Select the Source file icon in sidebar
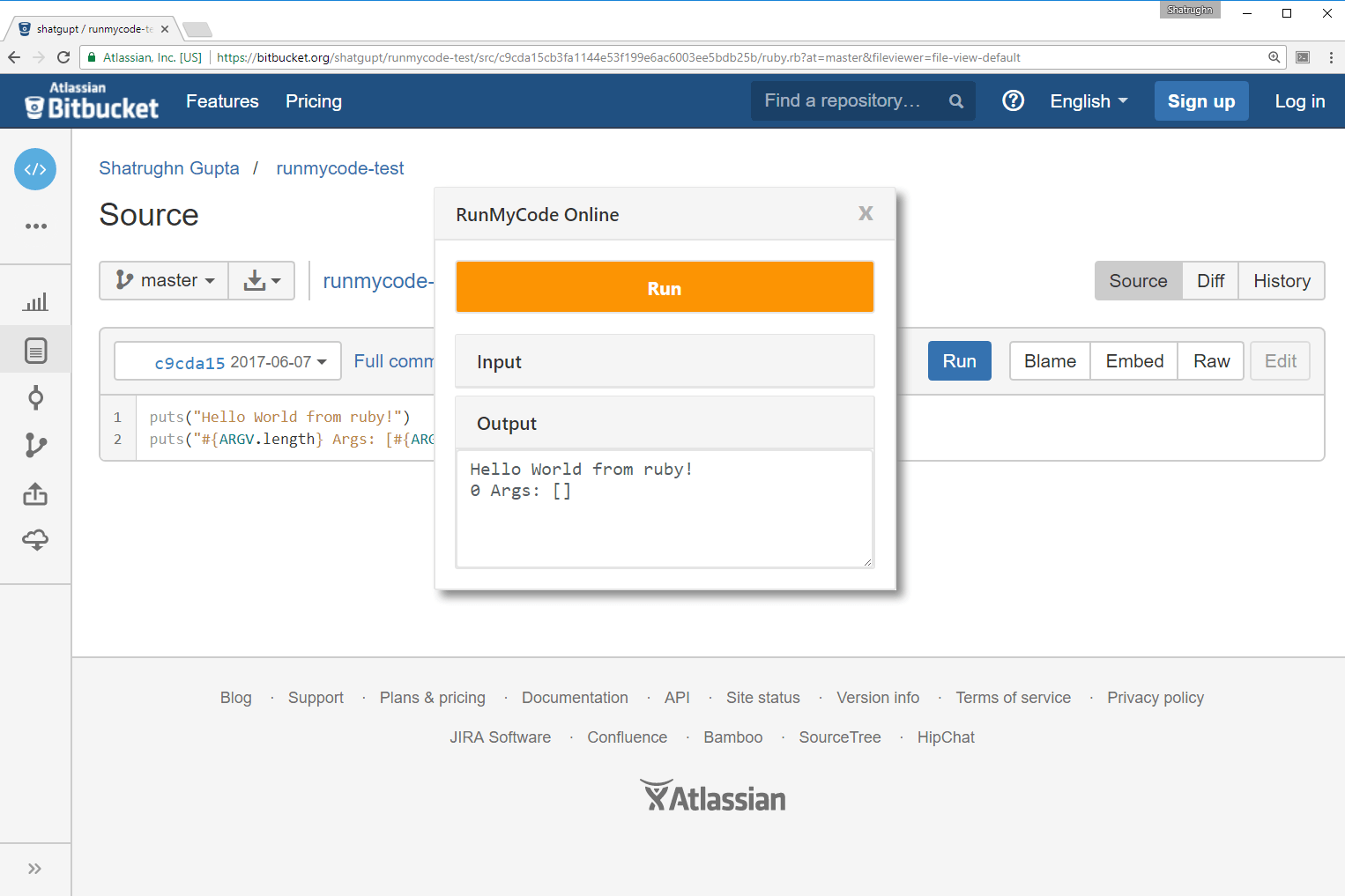This screenshot has height=896, width=1345. click(x=35, y=351)
